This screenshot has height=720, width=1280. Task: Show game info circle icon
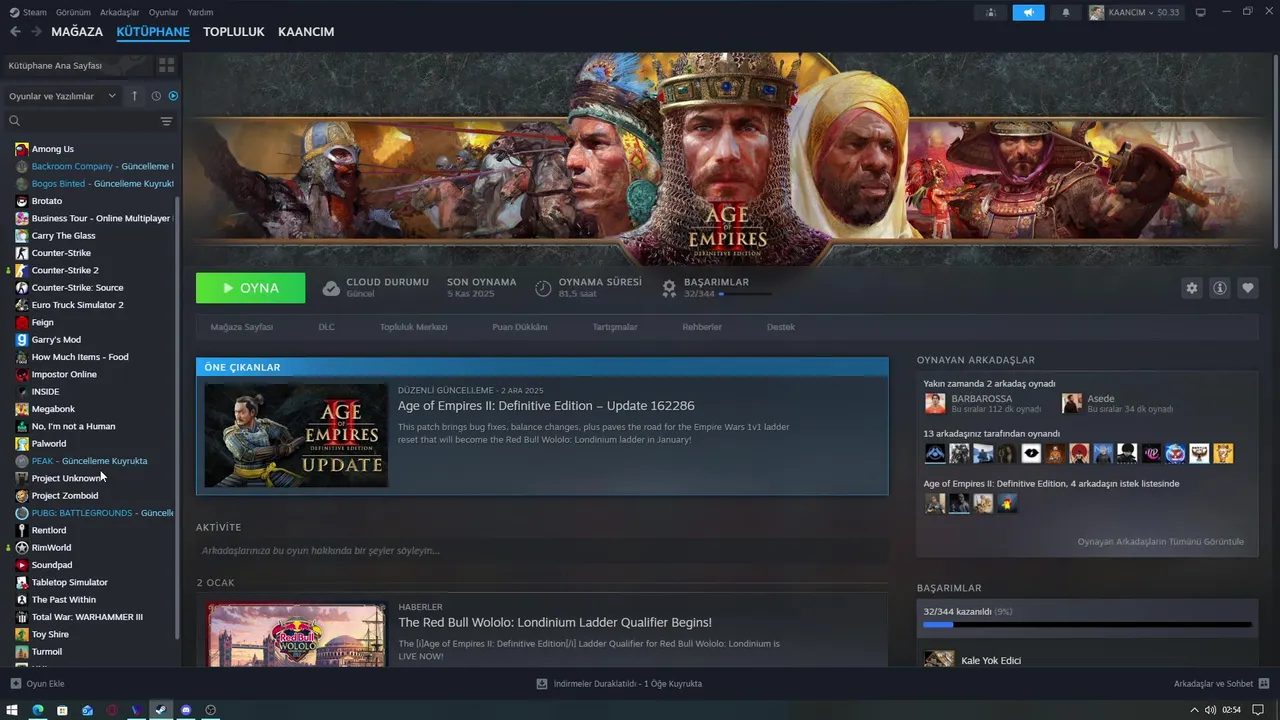[x=1220, y=288]
